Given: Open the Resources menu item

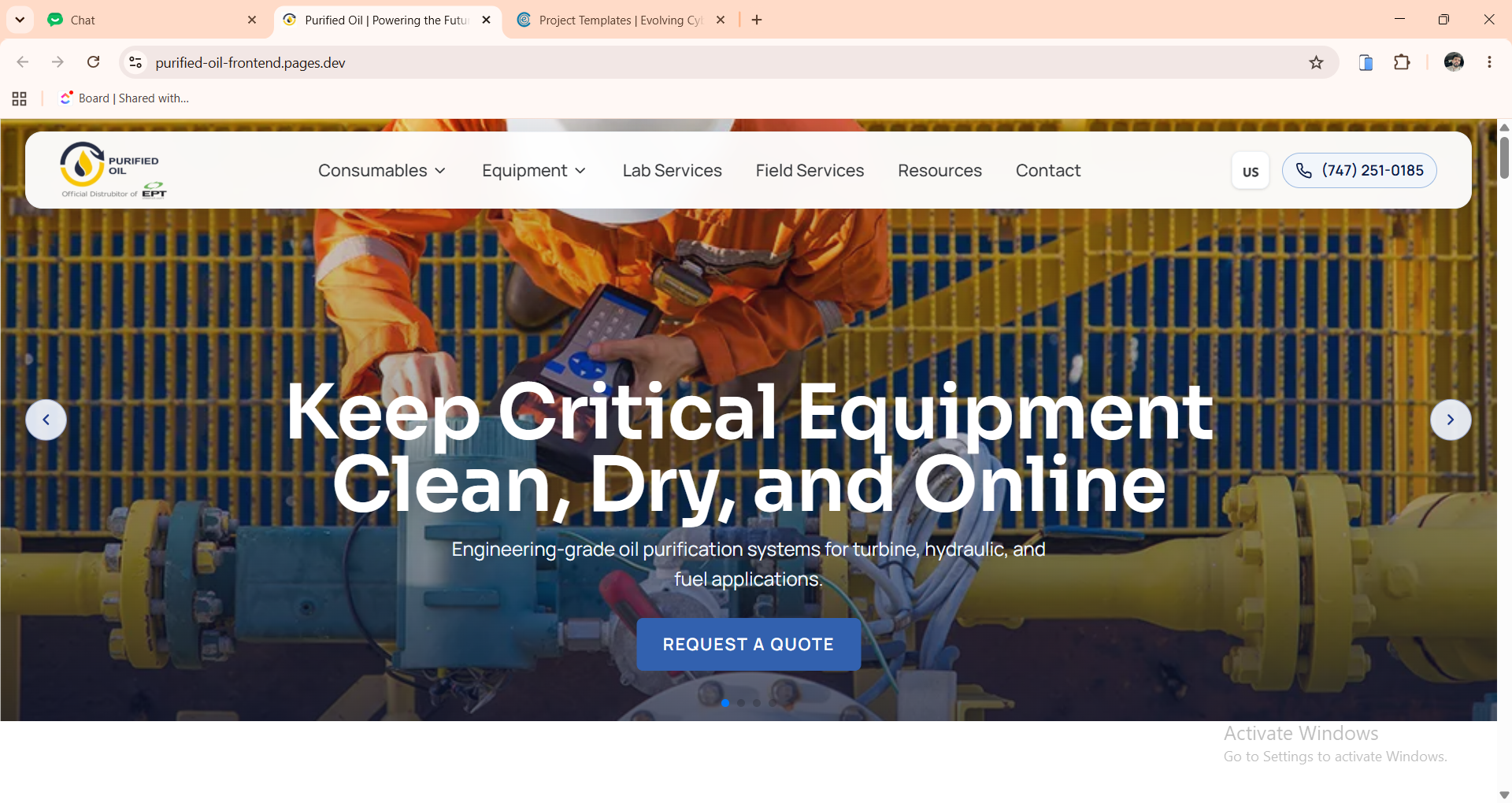Looking at the screenshot, I should tap(939, 171).
